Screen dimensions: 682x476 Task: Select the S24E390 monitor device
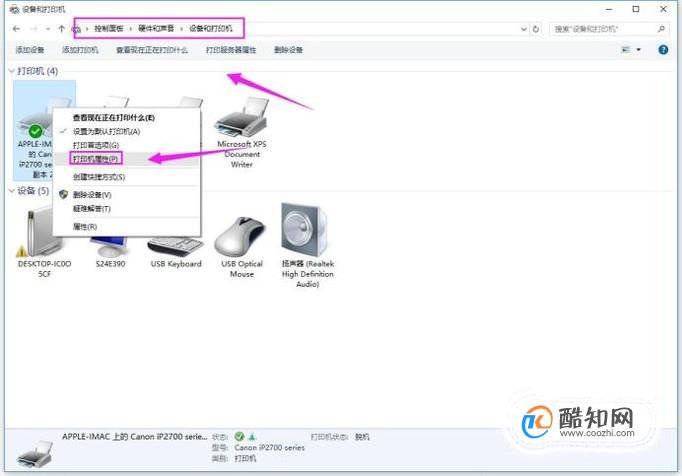coord(110,252)
